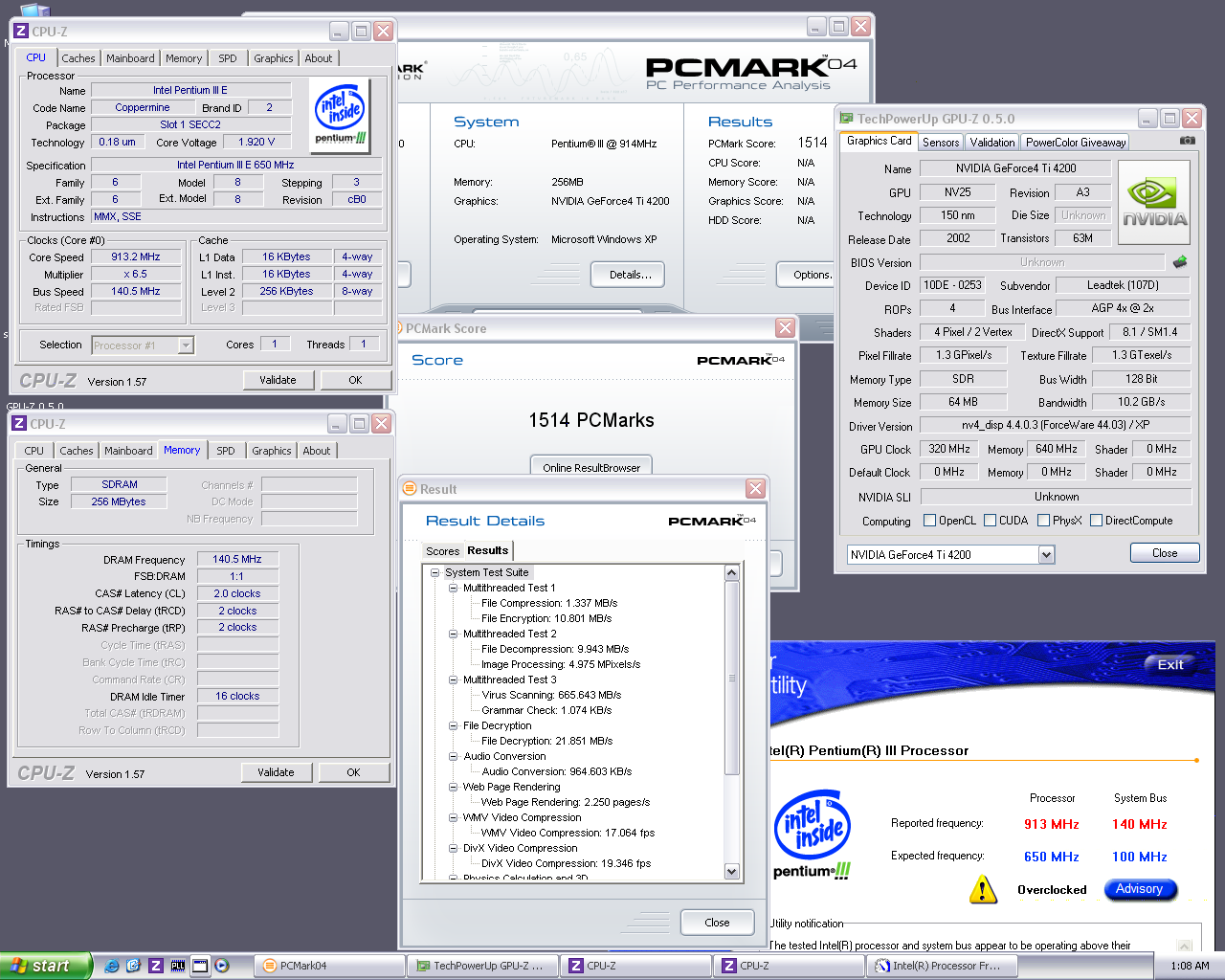Screen dimensions: 1225x980
Task: Toggle the DirectCompute checkbox in GPU-Z
Action: click(x=1096, y=521)
